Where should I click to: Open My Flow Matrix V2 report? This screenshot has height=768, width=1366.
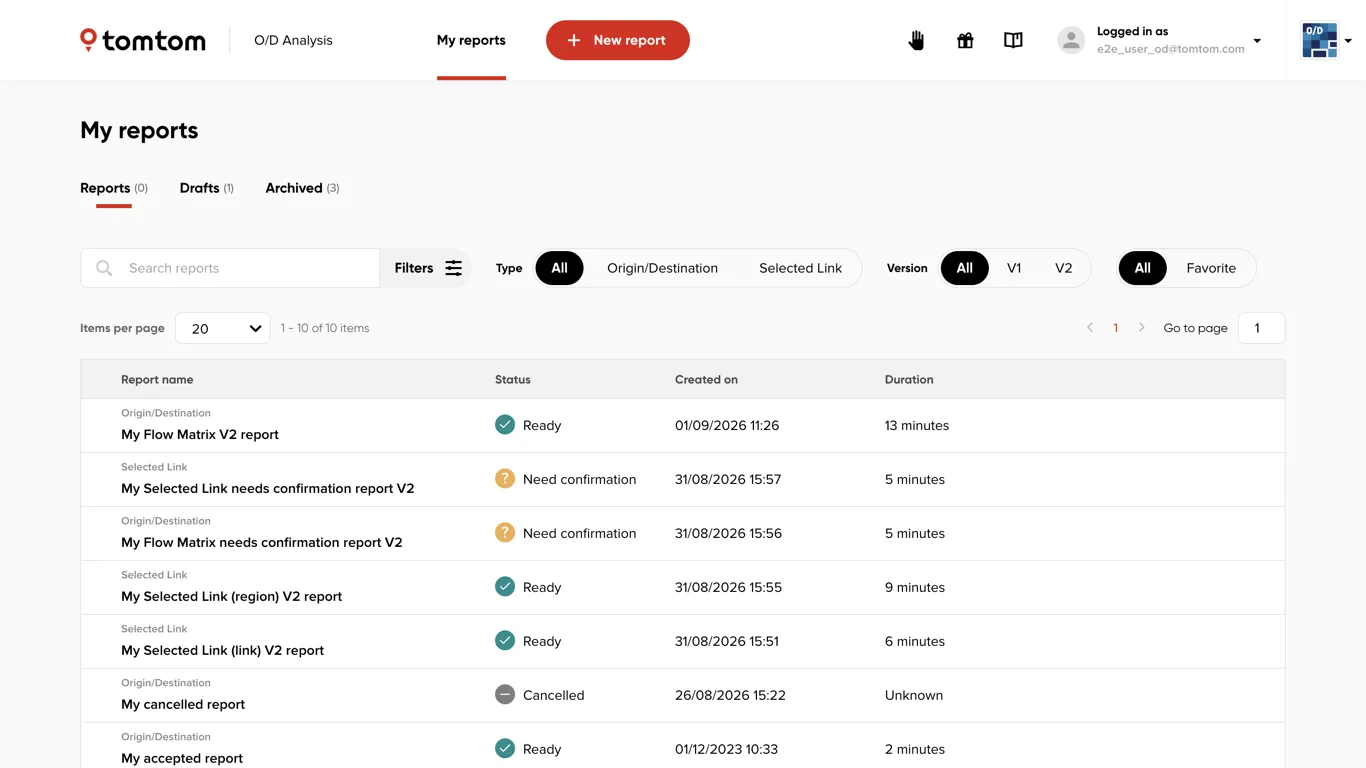tap(200, 435)
